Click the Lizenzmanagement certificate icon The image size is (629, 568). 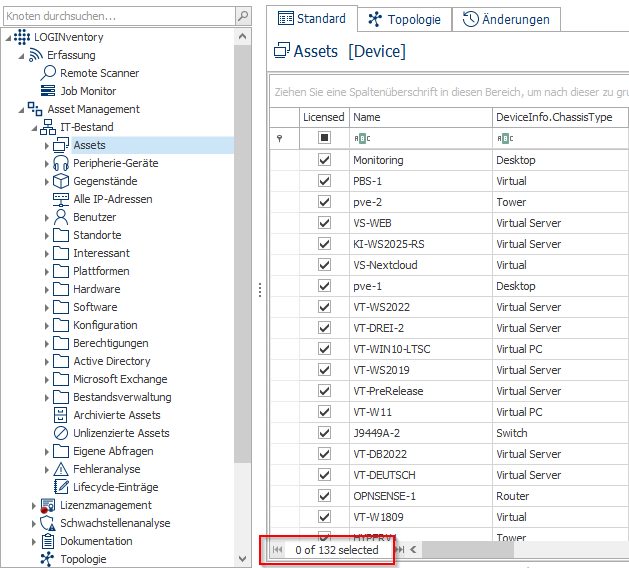(48, 505)
